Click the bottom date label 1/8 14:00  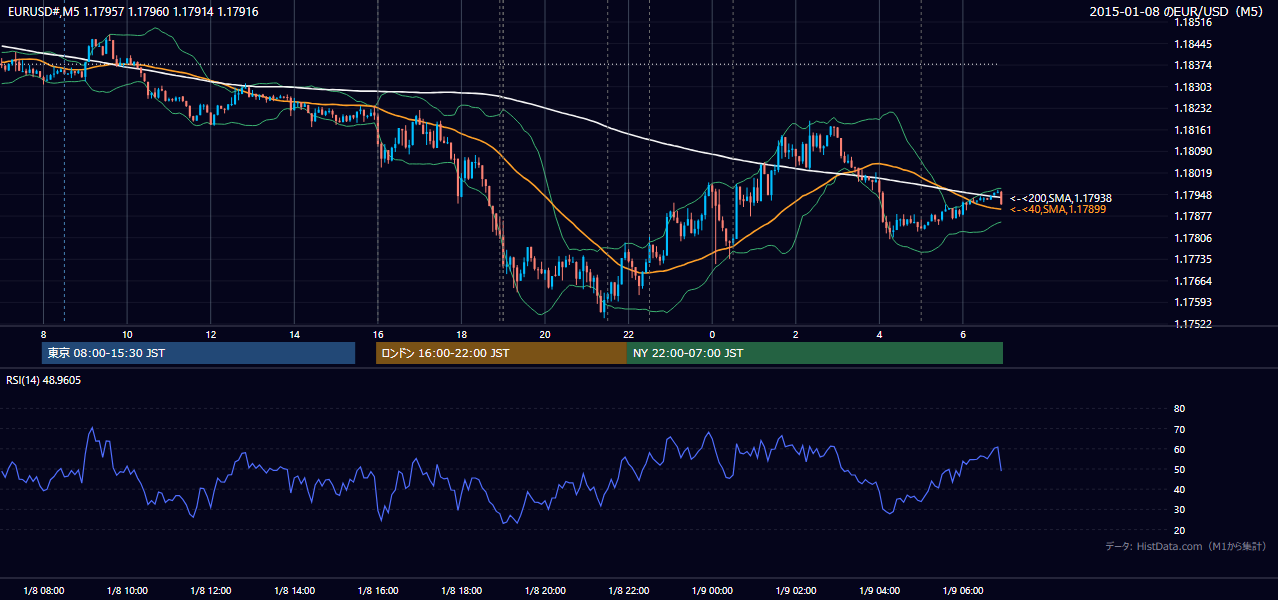tap(294, 591)
